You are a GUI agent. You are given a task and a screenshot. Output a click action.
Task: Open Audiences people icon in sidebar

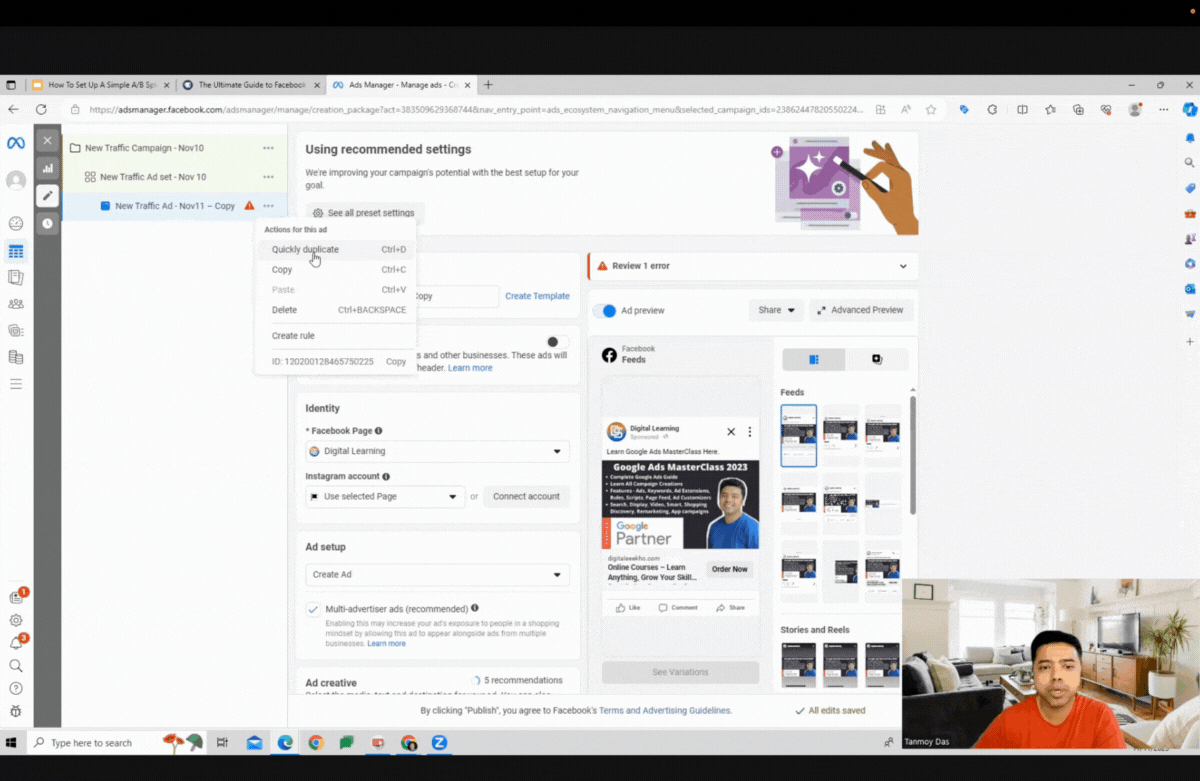16,304
